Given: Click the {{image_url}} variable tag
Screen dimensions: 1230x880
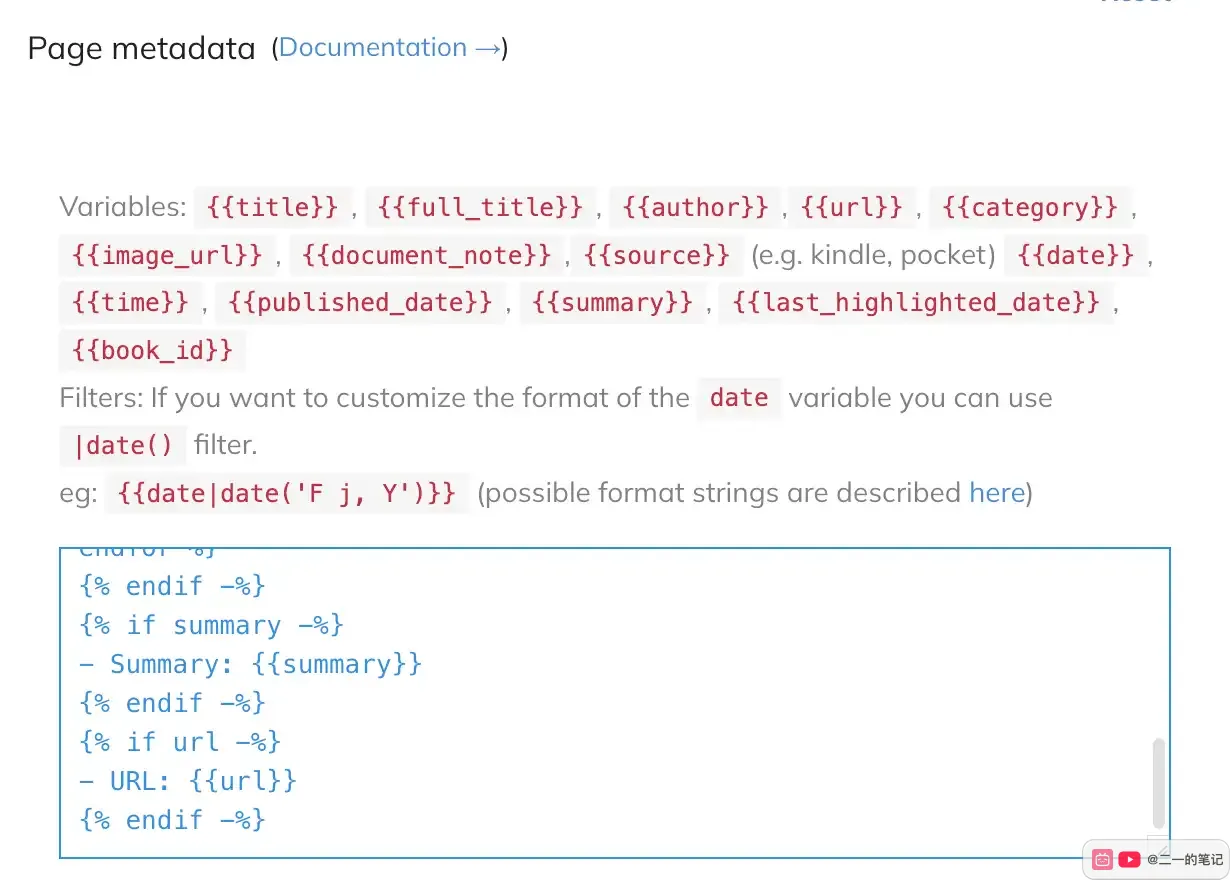Looking at the screenshot, I should coord(167,255).
